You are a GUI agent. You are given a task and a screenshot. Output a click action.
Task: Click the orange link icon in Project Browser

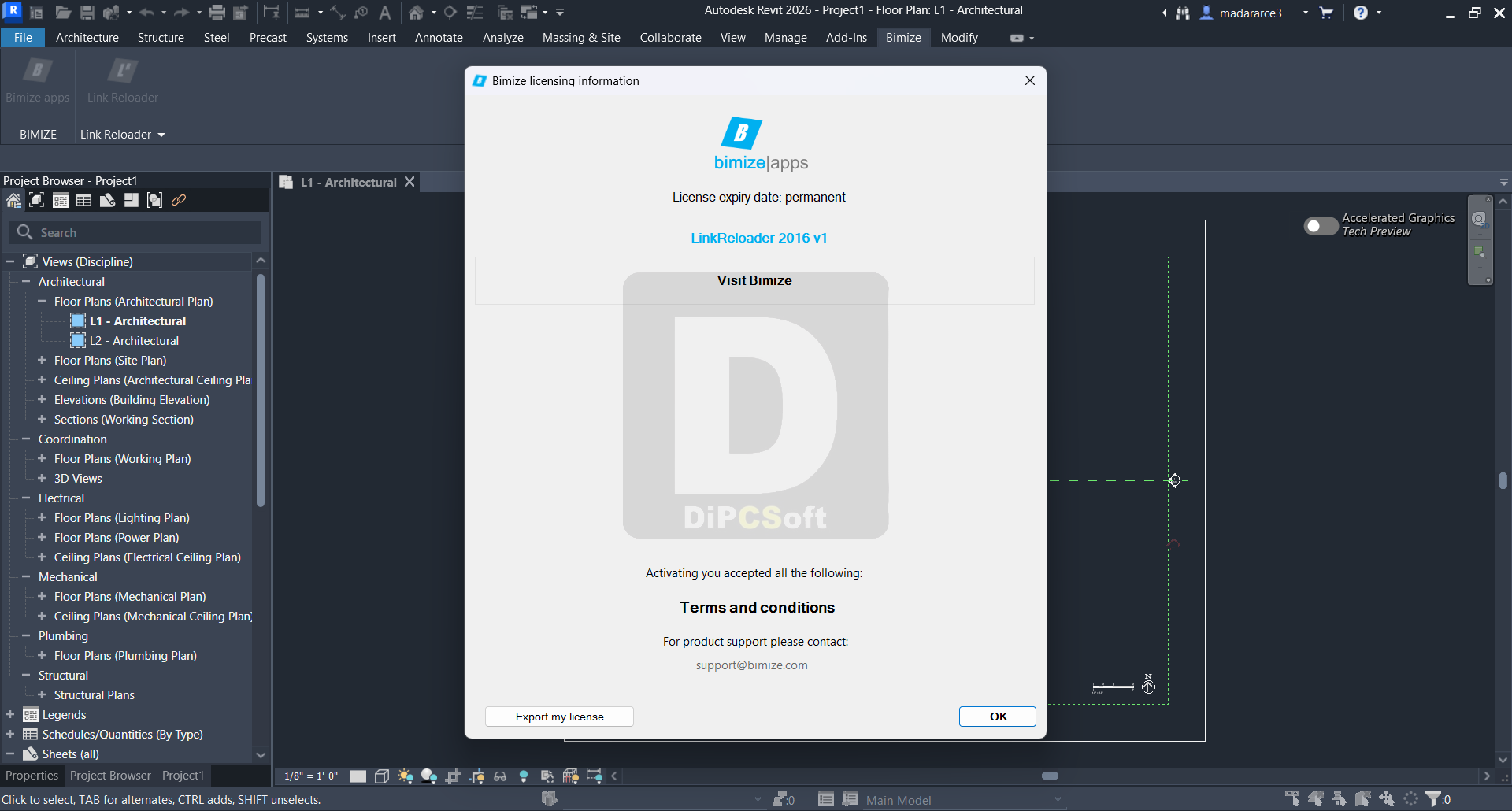(x=179, y=201)
